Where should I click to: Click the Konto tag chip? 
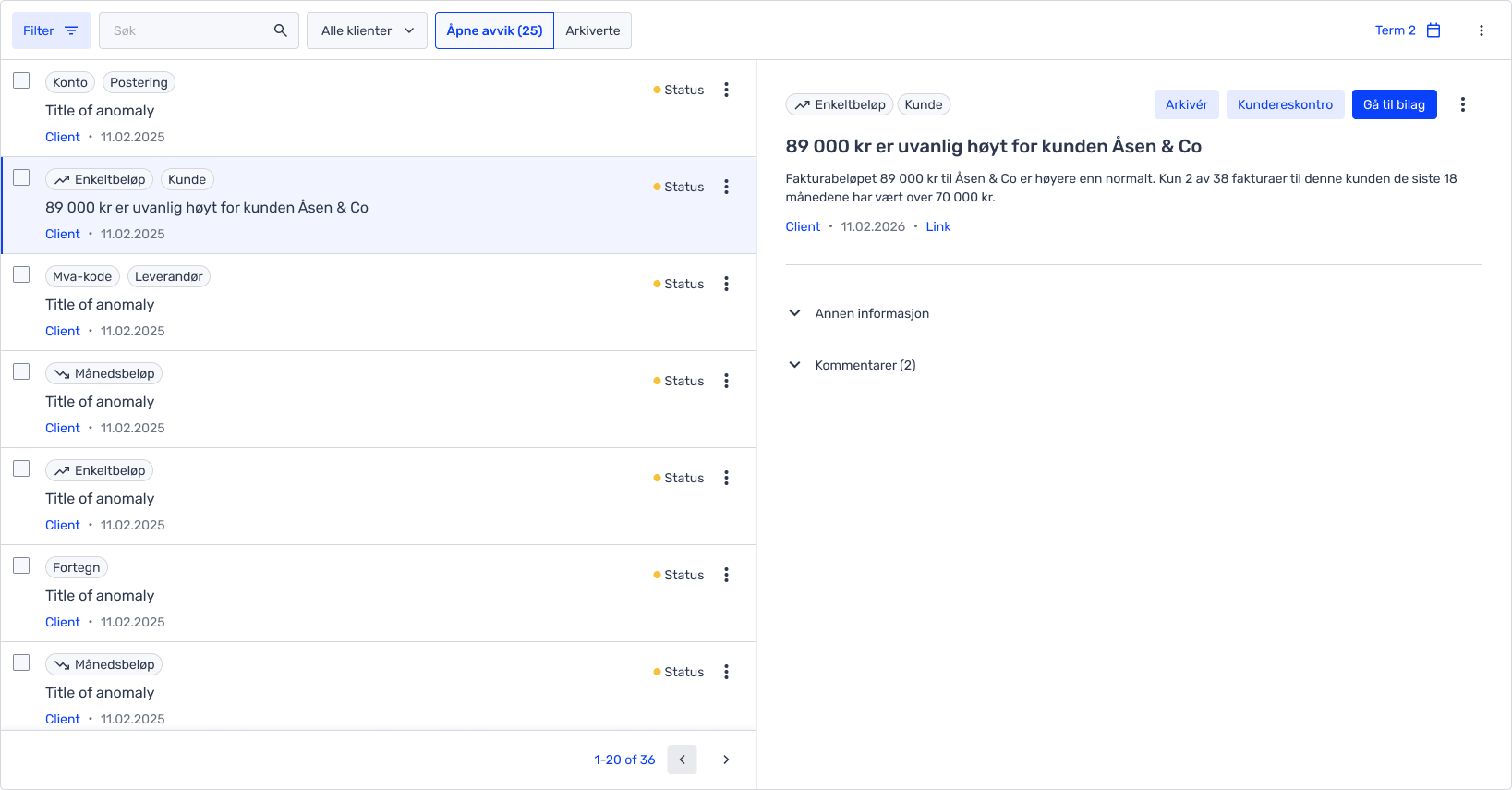70,82
